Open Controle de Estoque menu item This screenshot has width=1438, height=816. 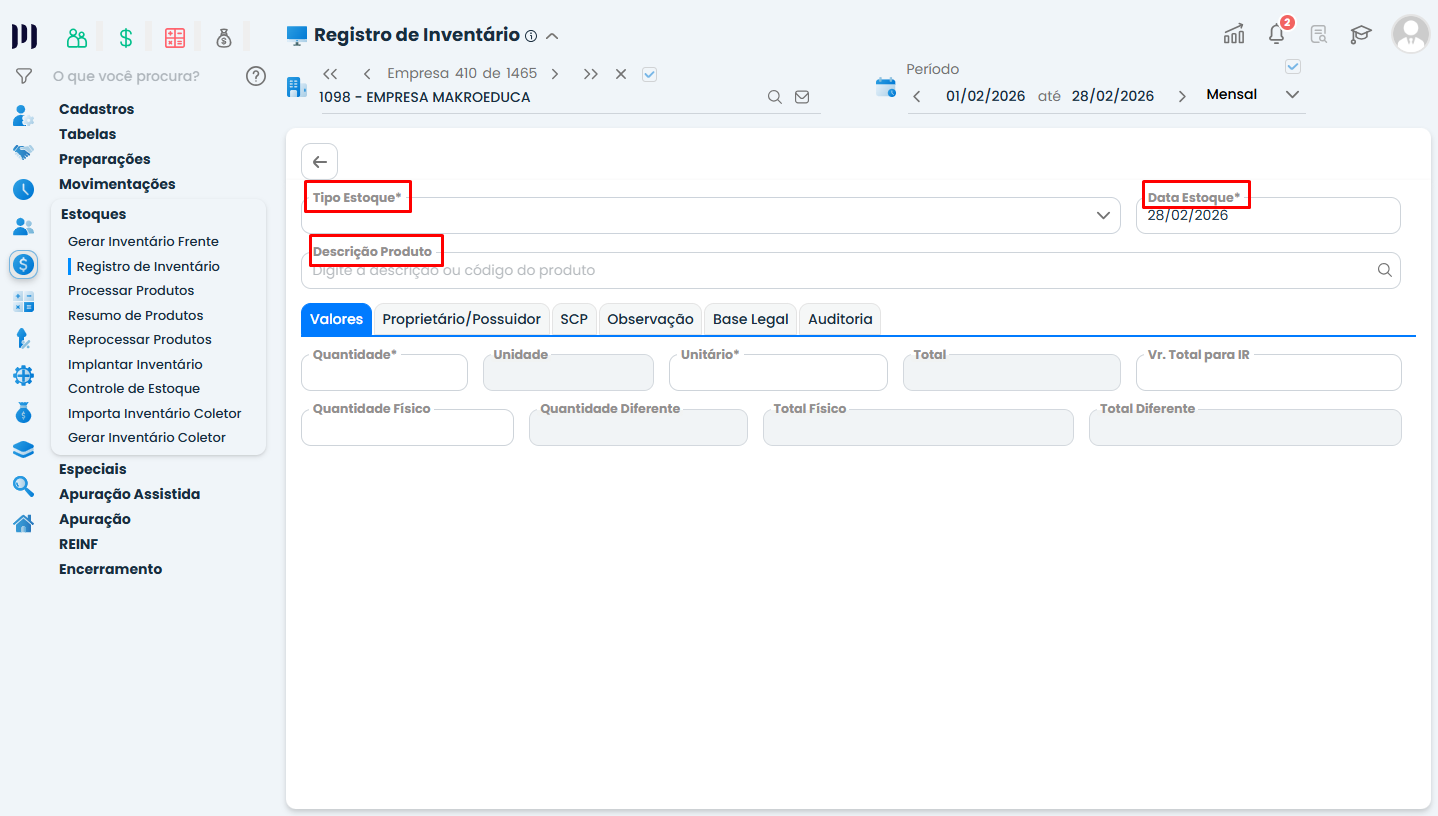[x=134, y=389]
